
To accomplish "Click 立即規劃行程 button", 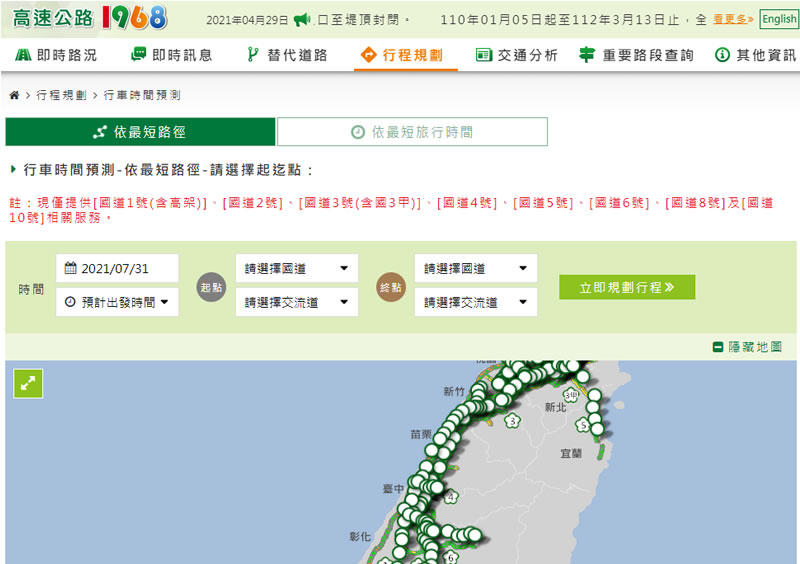I will [627, 287].
